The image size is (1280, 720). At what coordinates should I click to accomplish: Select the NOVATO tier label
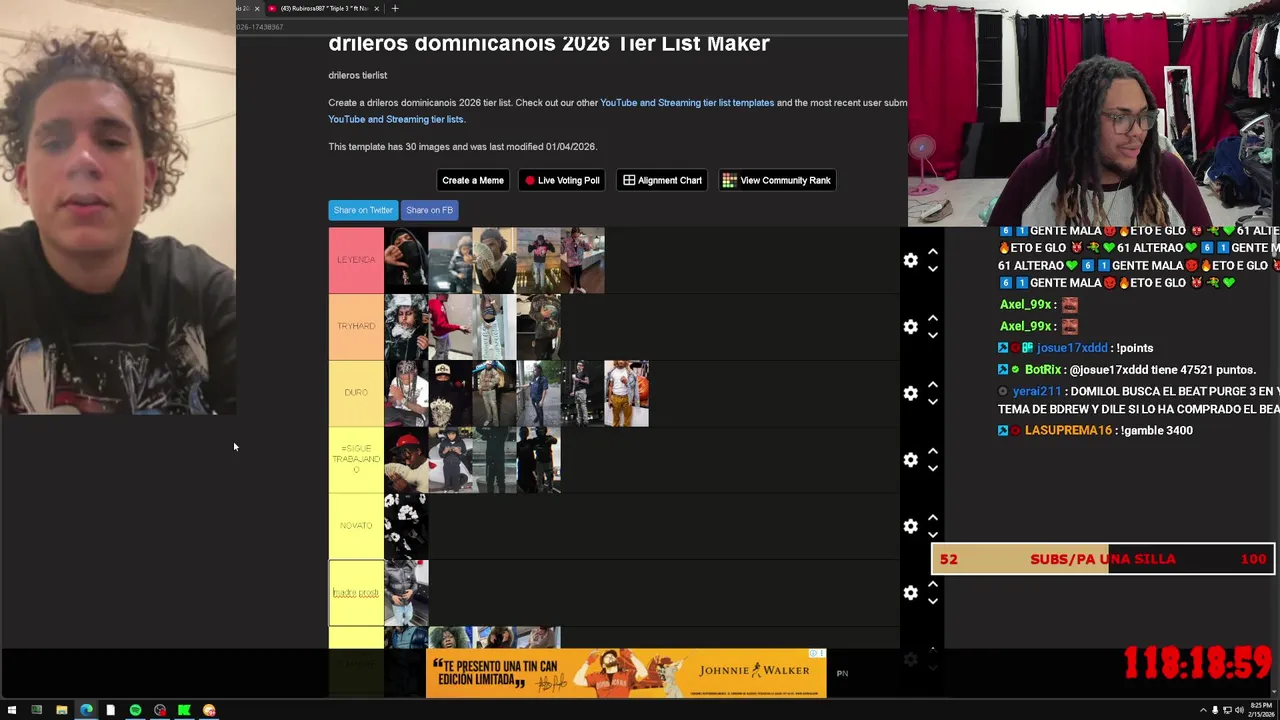tap(356, 526)
